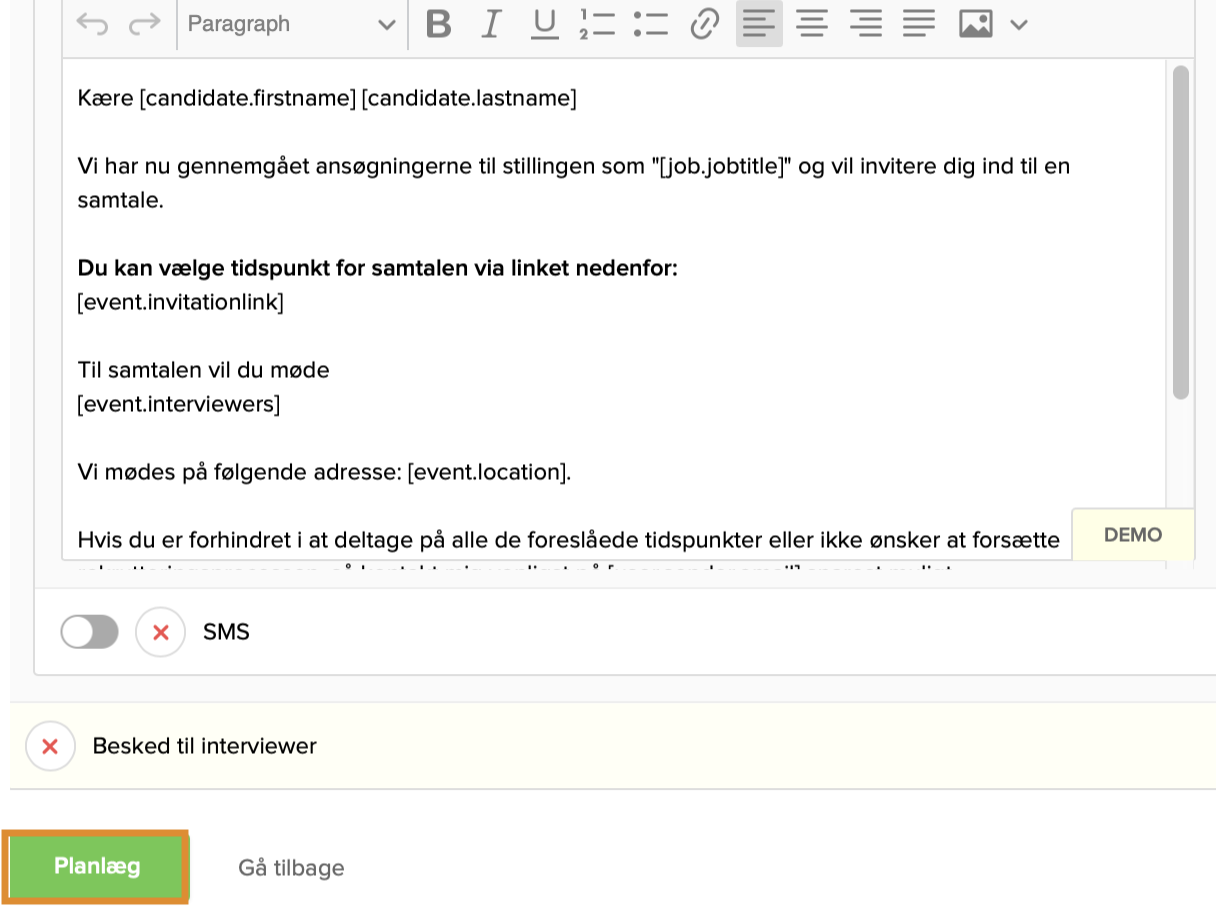Image resolution: width=1216 pixels, height=912 pixels.
Task: Insert a hyperlink with the link icon
Action: [703, 24]
